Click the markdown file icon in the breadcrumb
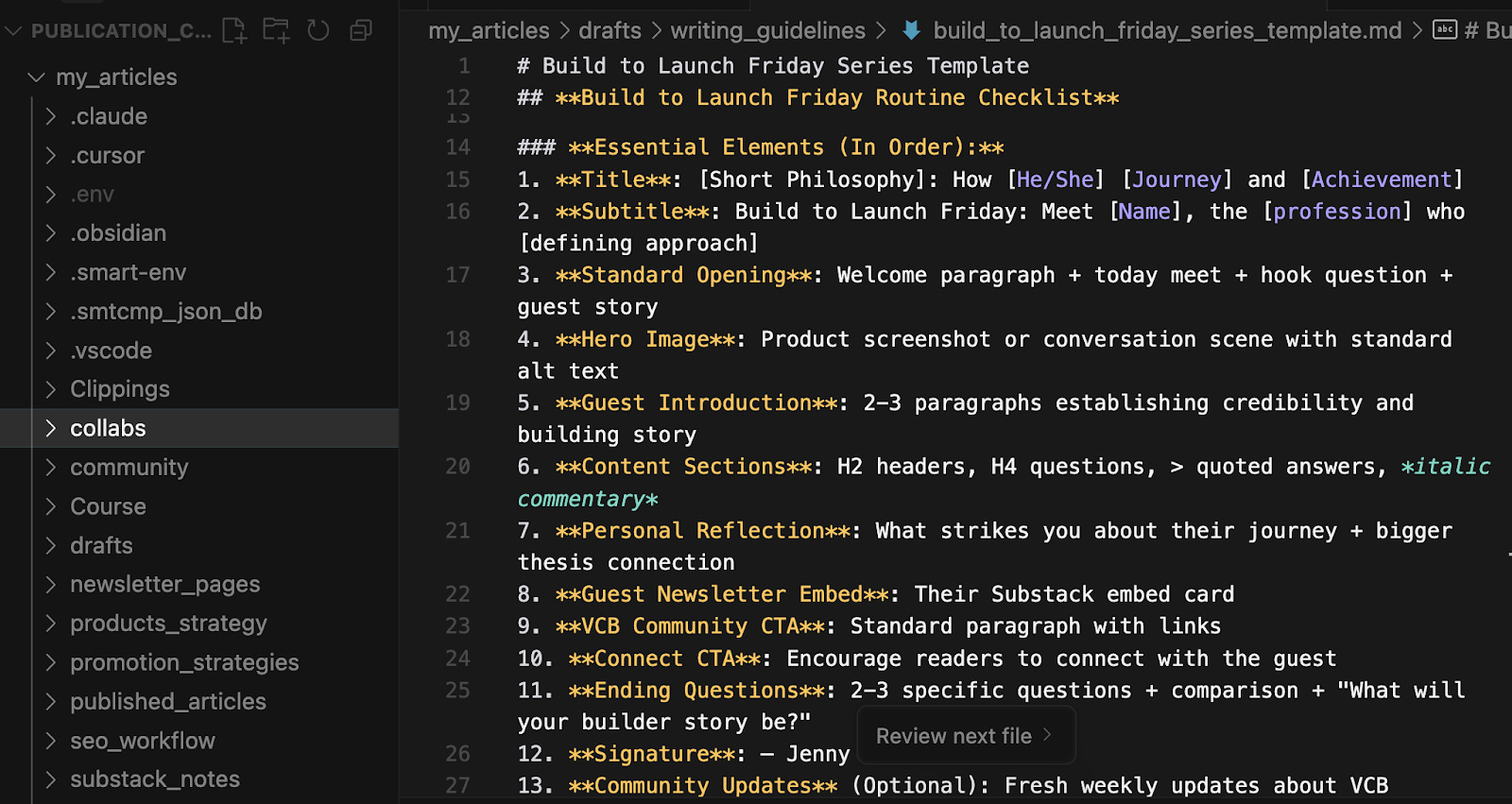This screenshot has width=1512, height=804. 911,30
